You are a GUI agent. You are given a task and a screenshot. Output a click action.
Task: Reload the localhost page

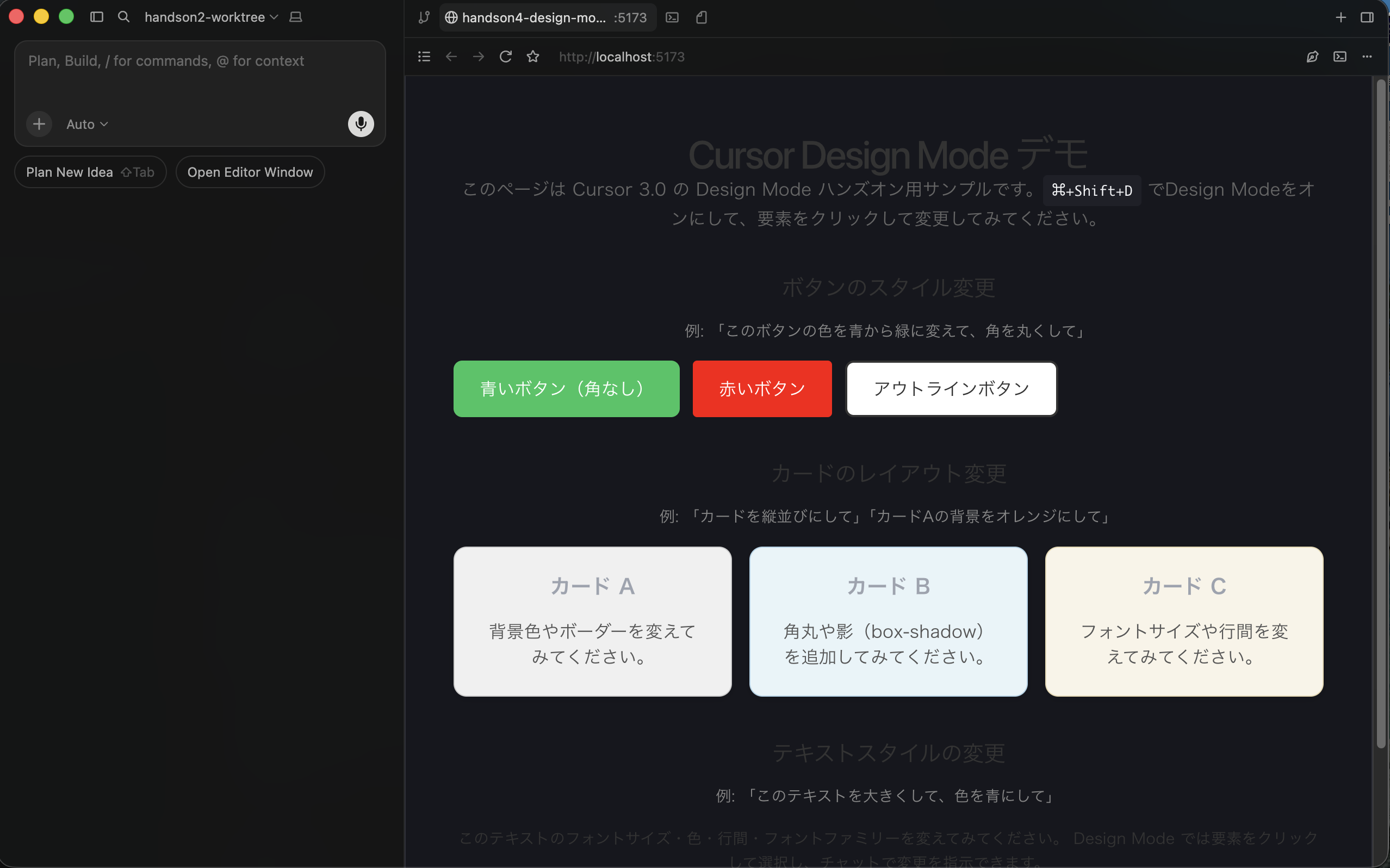[x=505, y=56]
